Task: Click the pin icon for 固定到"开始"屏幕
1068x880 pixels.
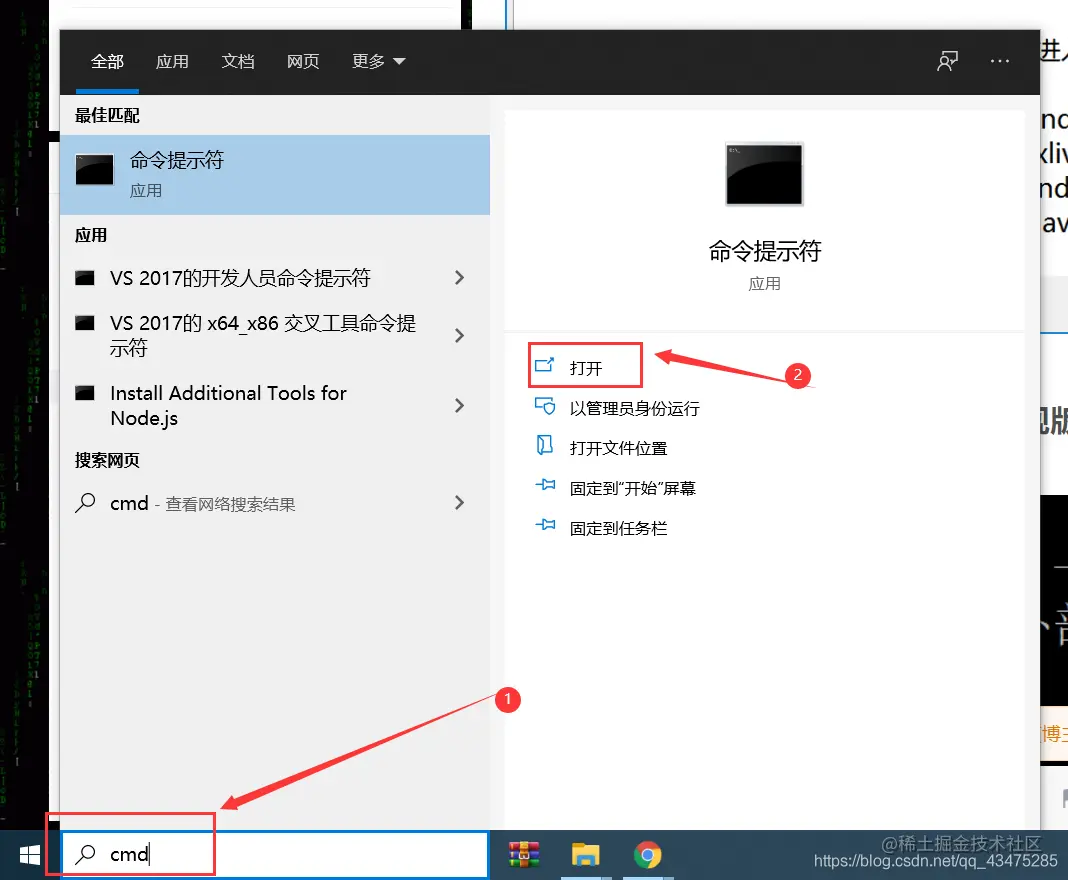Action: [545, 485]
